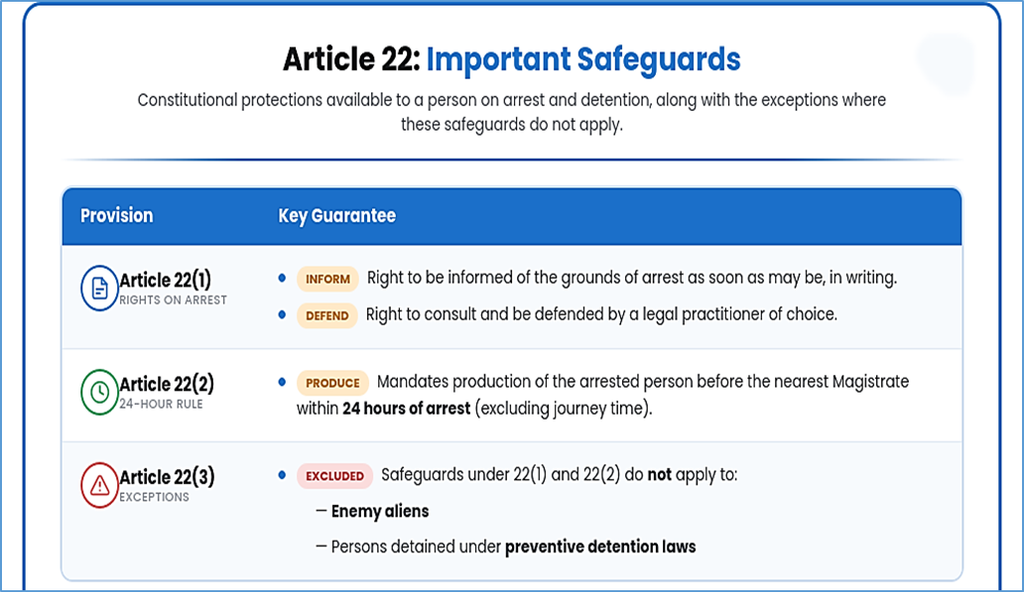
Task: Click the bullet point before the INFORM badge
Action: [282, 278]
